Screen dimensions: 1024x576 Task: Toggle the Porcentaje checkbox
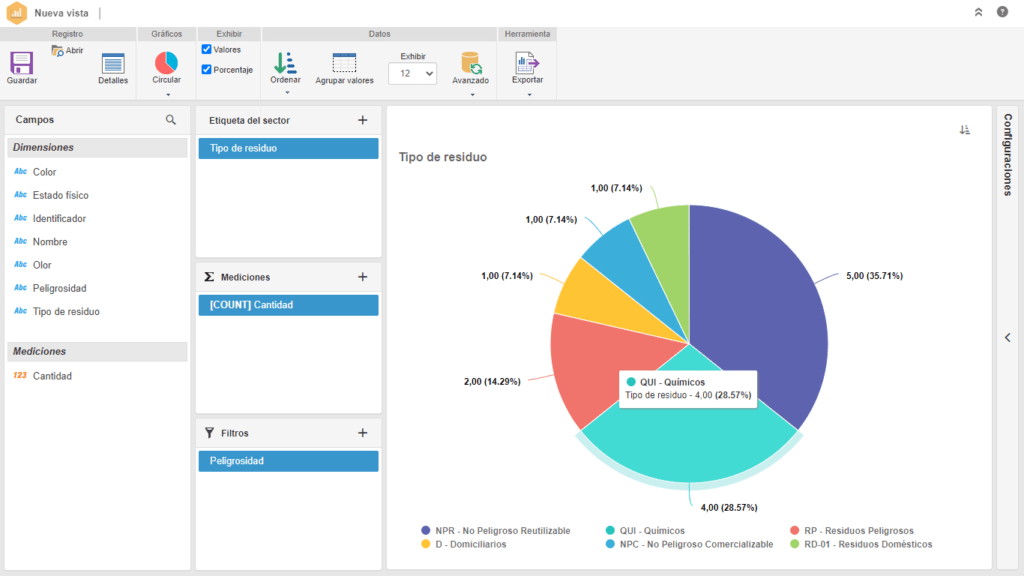pyautogui.click(x=206, y=69)
